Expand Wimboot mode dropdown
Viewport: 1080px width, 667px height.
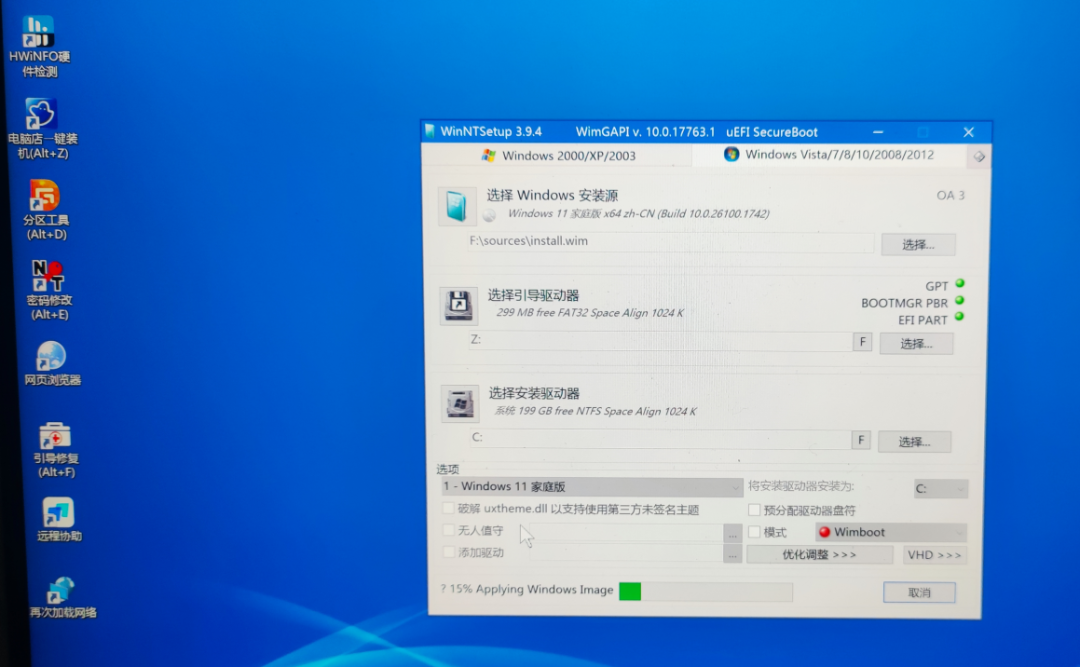click(890, 532)
